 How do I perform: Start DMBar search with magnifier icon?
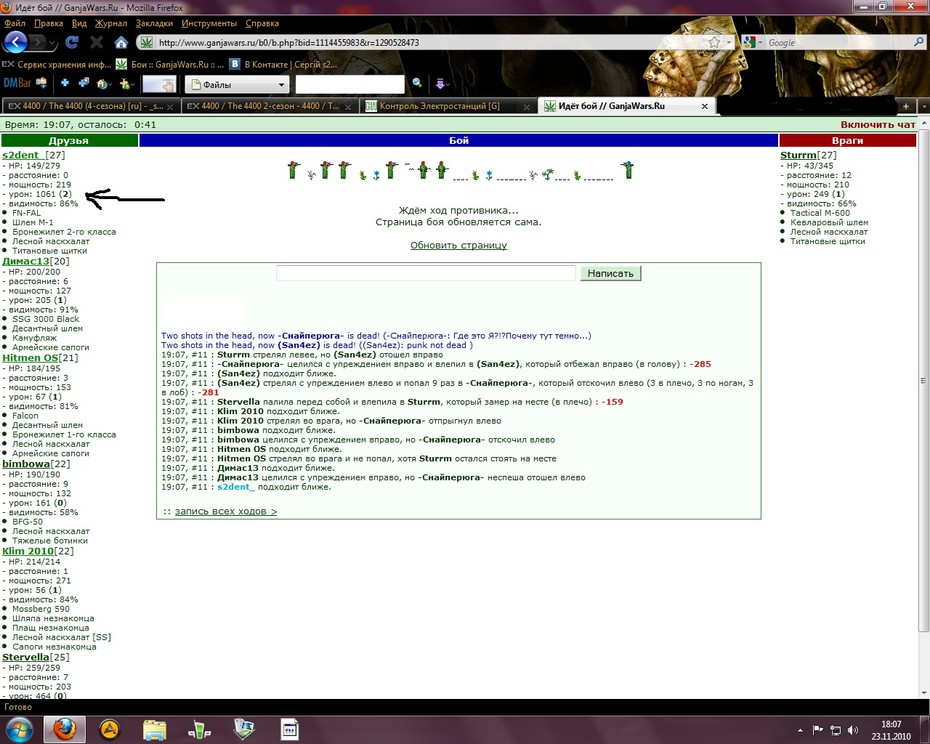(417, 84)
